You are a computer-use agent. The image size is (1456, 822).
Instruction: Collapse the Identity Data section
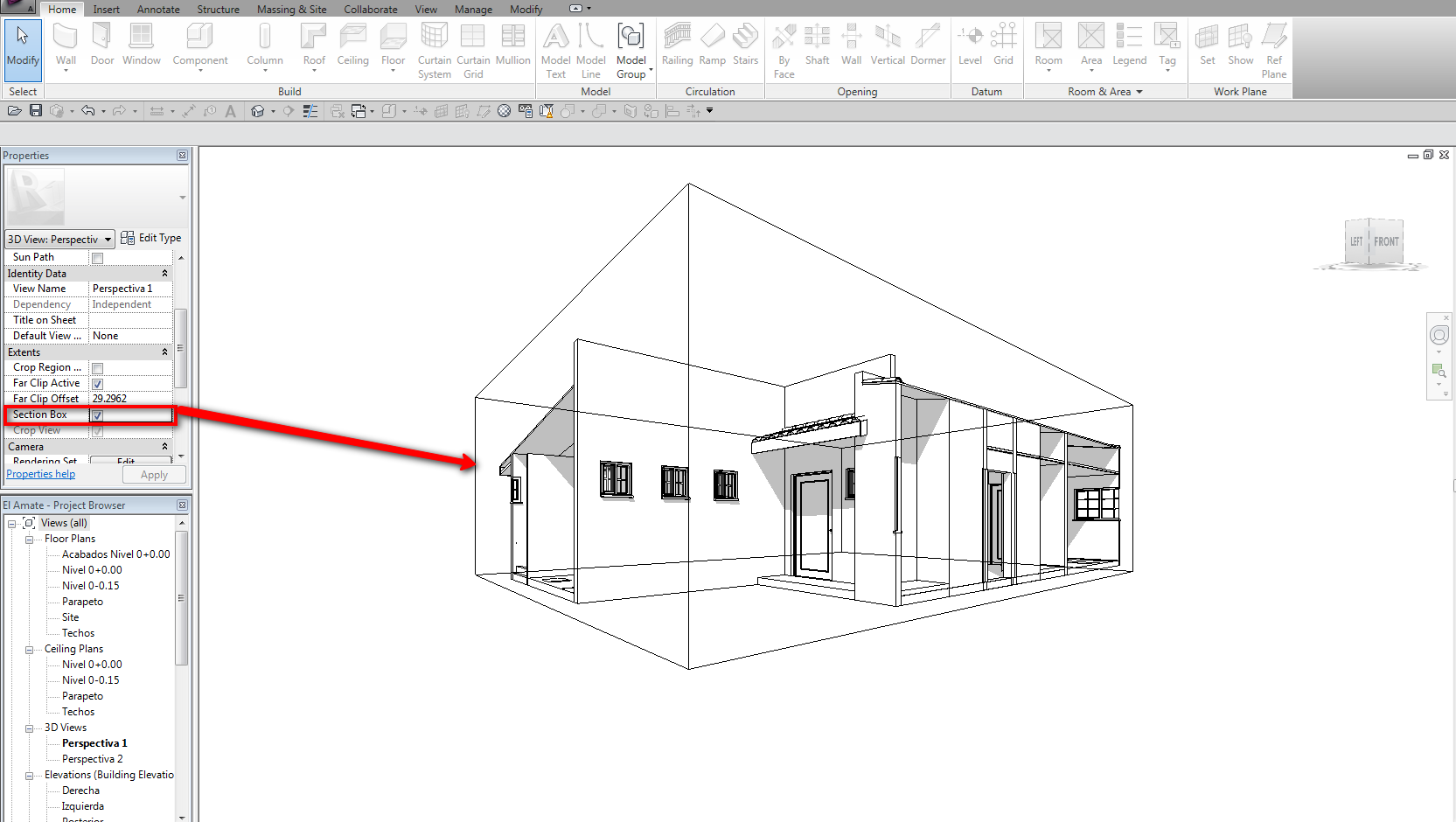164,274
